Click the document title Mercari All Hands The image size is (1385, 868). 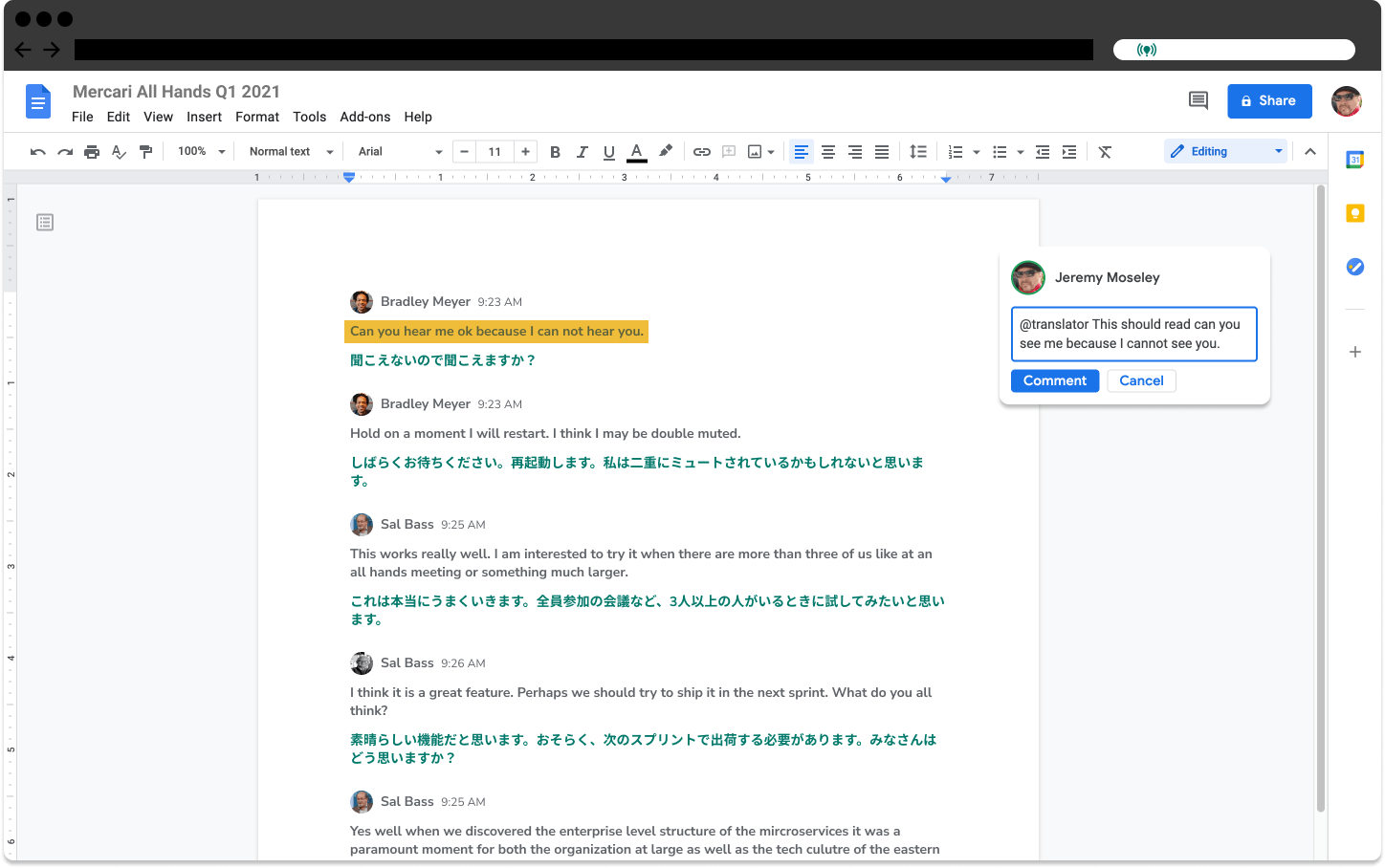click(x=176, y=92)
